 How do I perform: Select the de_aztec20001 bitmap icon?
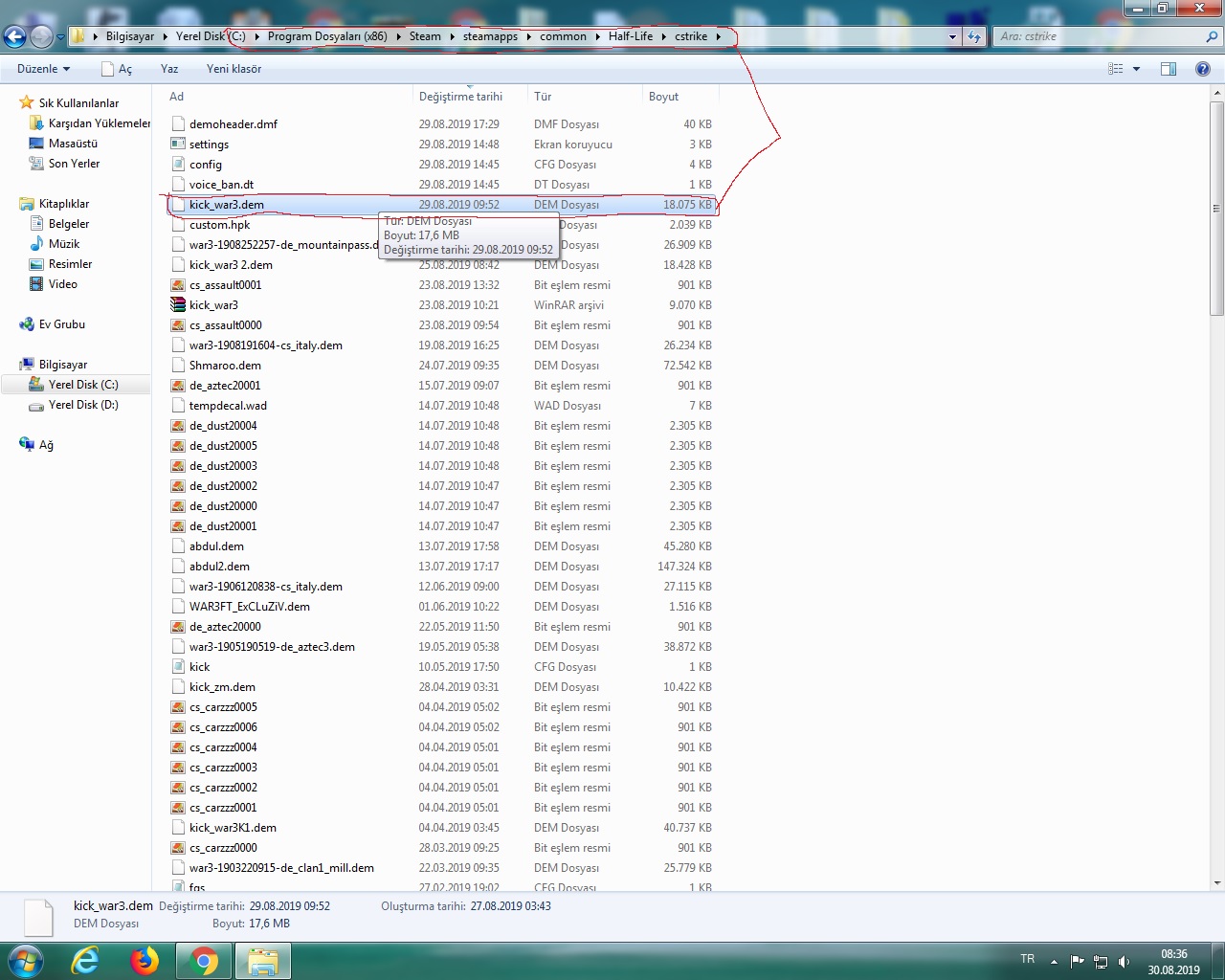point(178,386)
